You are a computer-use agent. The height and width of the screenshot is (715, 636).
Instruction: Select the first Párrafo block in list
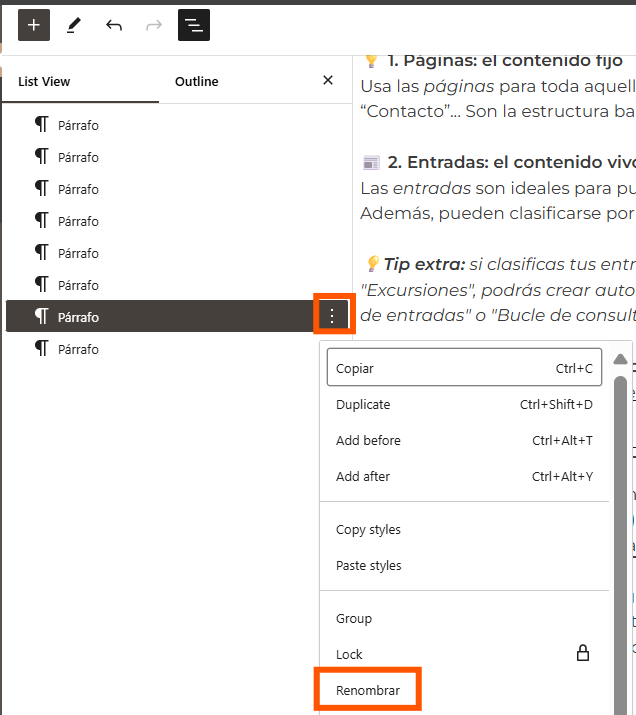click(x=78, y=125)
